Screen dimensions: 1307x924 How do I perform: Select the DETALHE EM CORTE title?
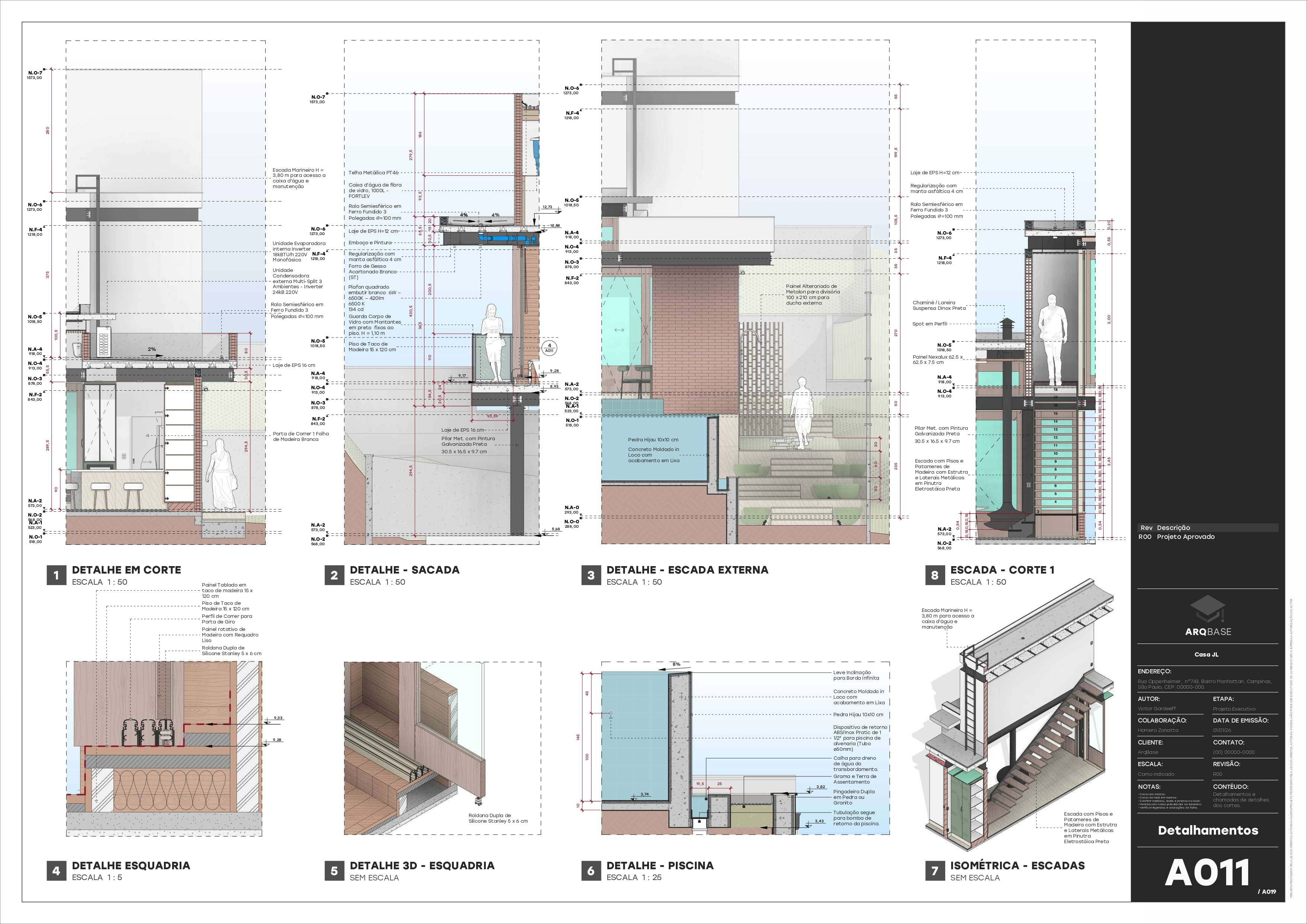click(x=126, y=569)
